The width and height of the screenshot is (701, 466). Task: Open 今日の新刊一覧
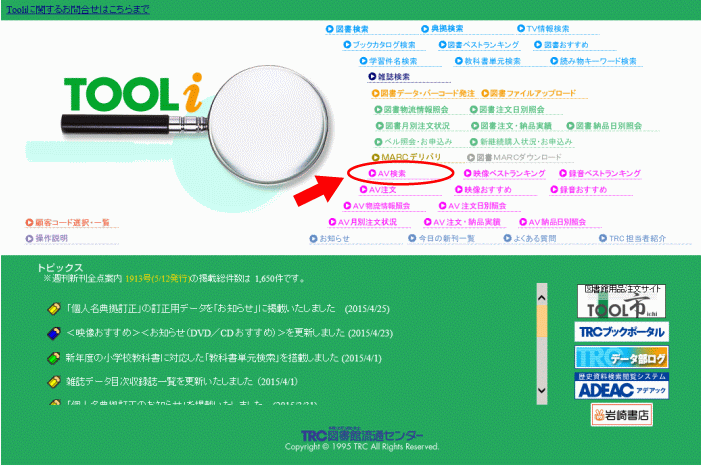click(447, 238)
